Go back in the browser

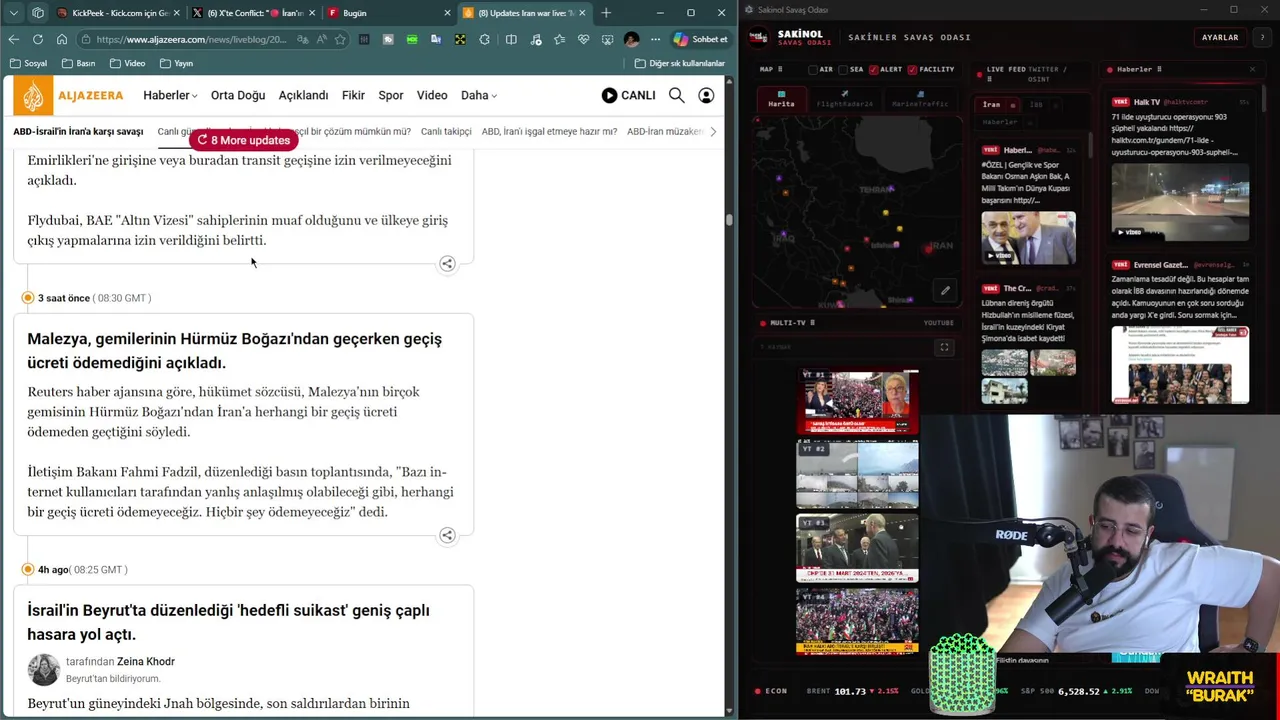(13, 39)
